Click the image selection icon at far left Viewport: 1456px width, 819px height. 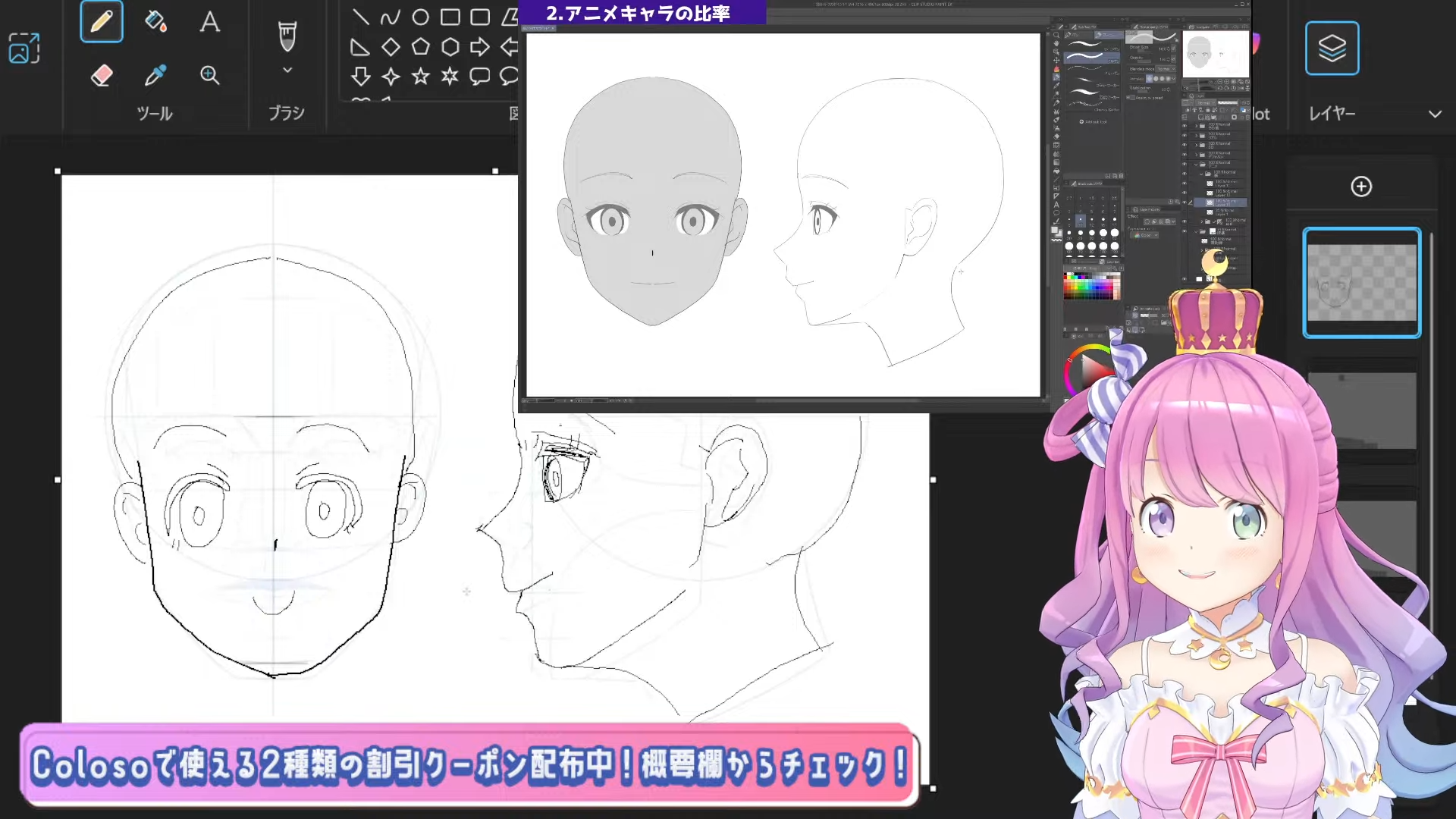click(24, 48)
